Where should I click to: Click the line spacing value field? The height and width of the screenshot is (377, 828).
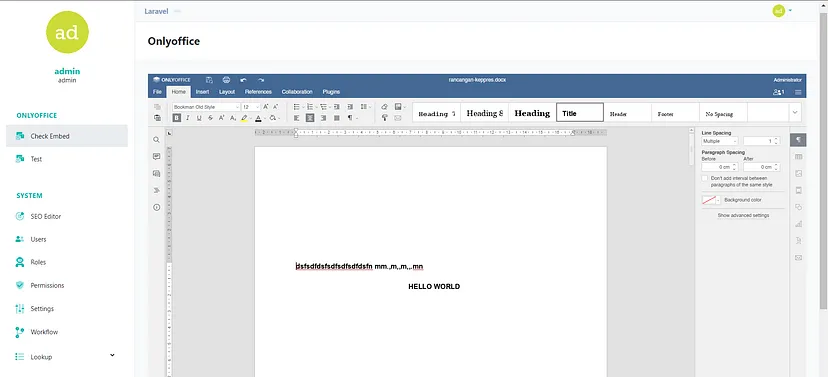(761, 141)
